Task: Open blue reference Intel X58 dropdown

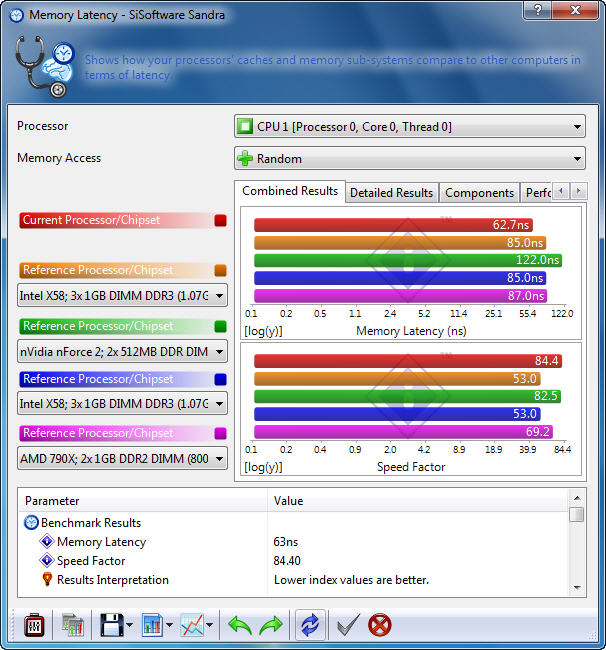Action: [x=122, y=403]
